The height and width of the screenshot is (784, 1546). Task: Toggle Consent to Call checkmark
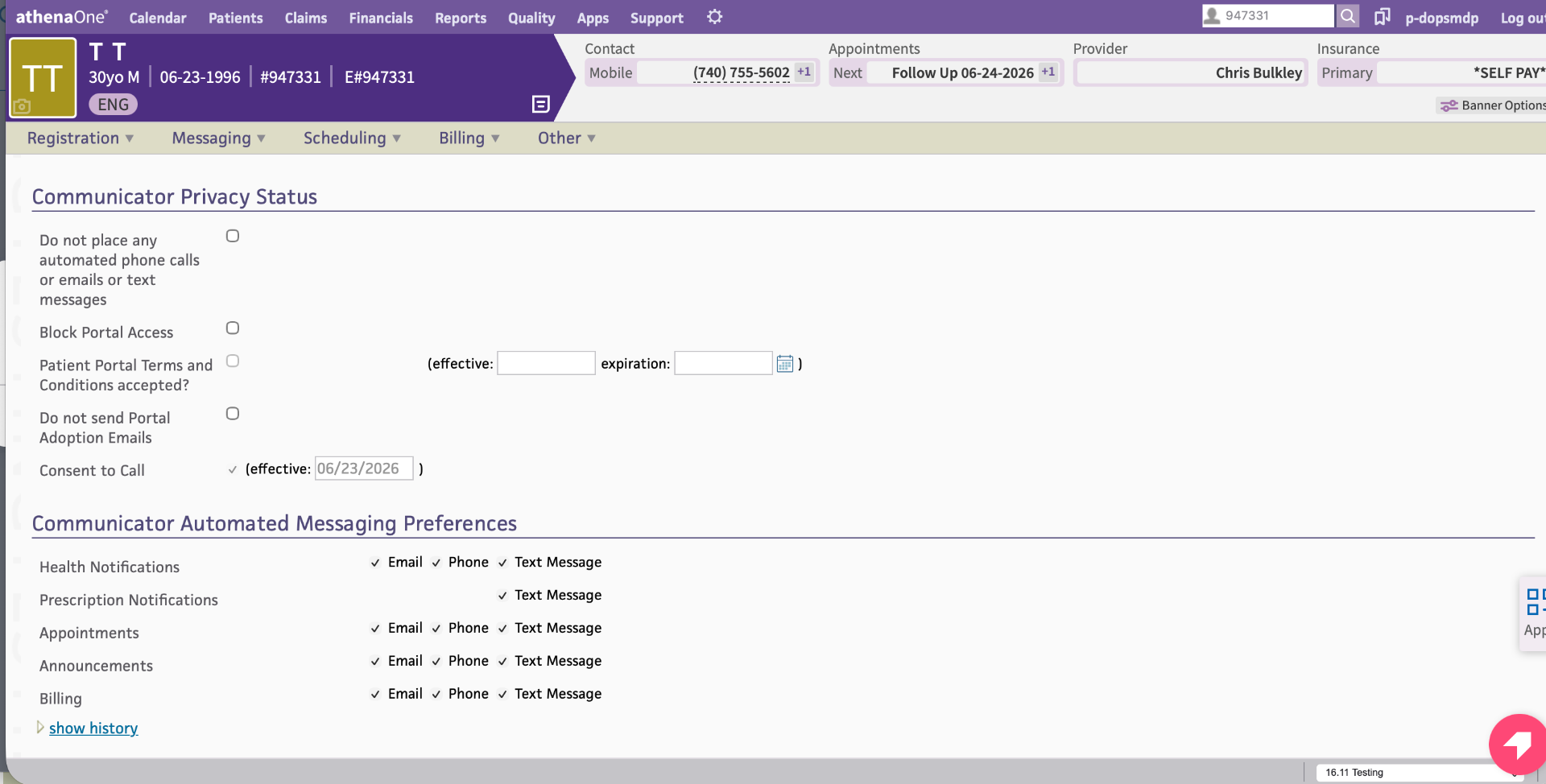click(x=233, y=469)
